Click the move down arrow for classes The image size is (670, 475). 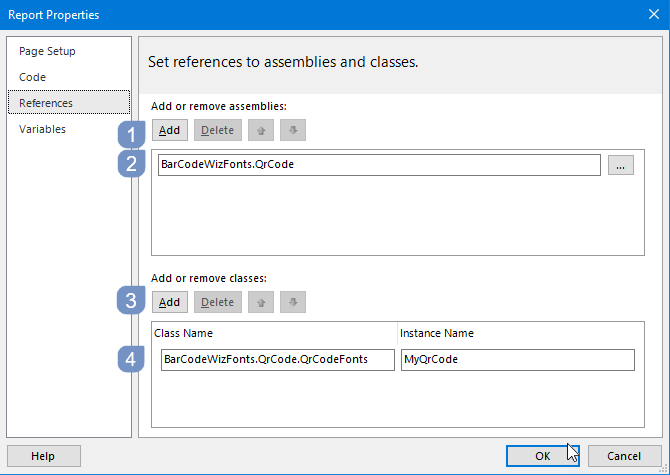(293, 302)
